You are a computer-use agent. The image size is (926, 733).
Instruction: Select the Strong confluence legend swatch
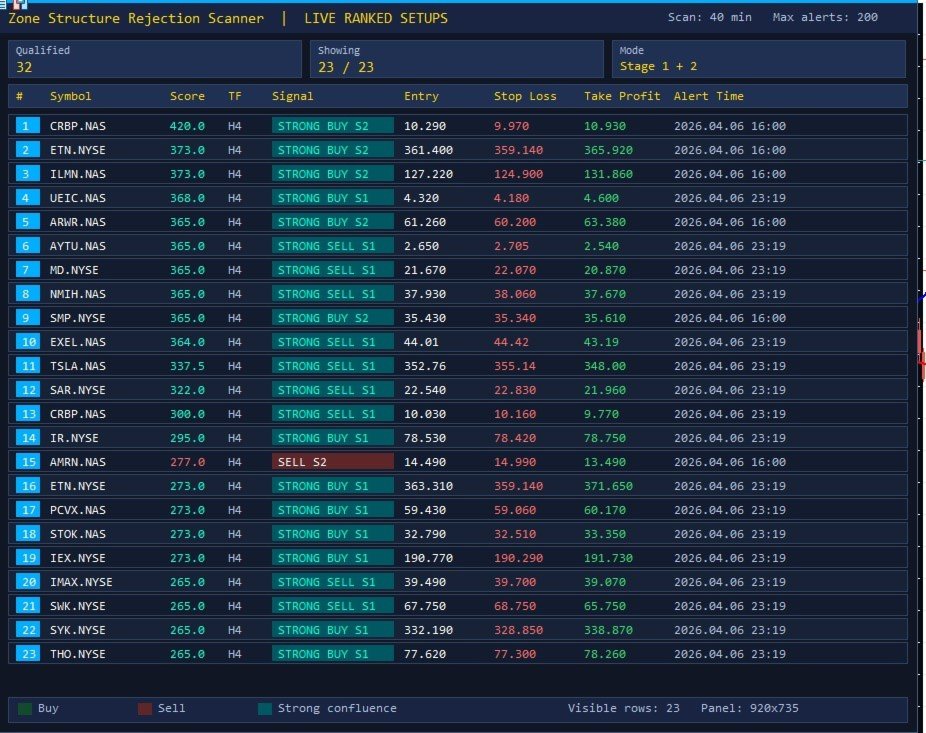[265, 709]
